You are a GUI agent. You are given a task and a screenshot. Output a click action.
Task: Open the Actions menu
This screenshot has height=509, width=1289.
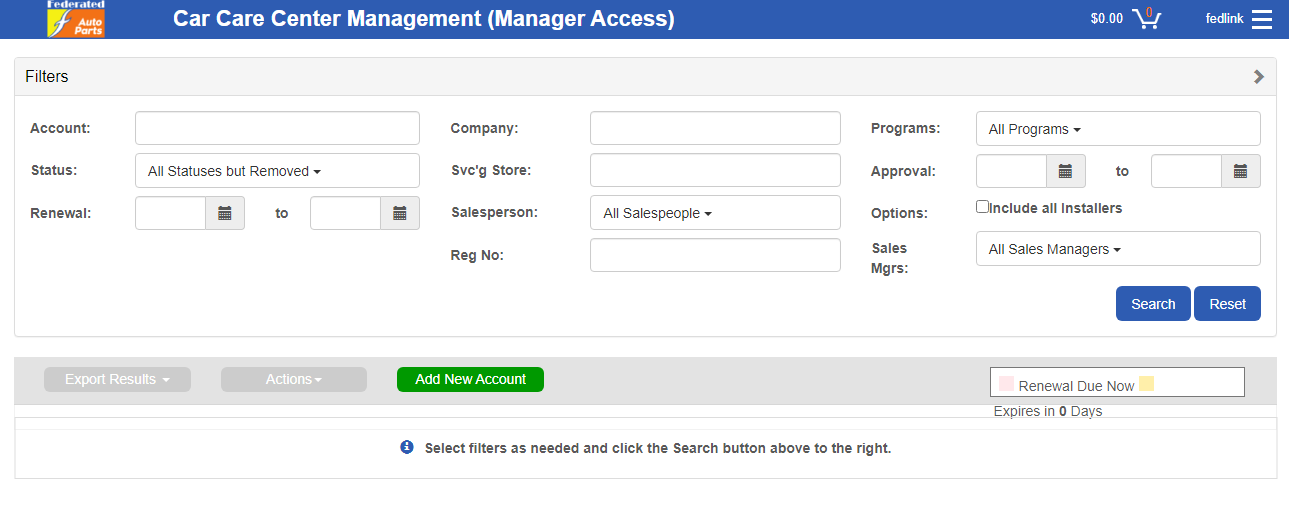tap(294, 380)
